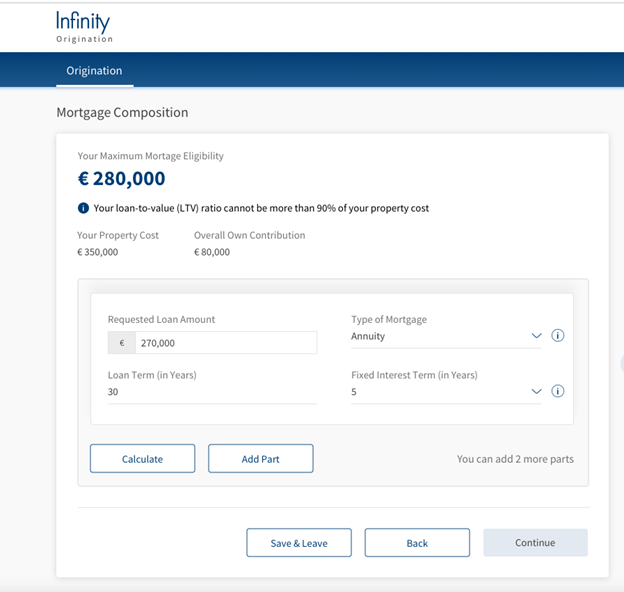Click the Calculate button

[x=142, y=459]
